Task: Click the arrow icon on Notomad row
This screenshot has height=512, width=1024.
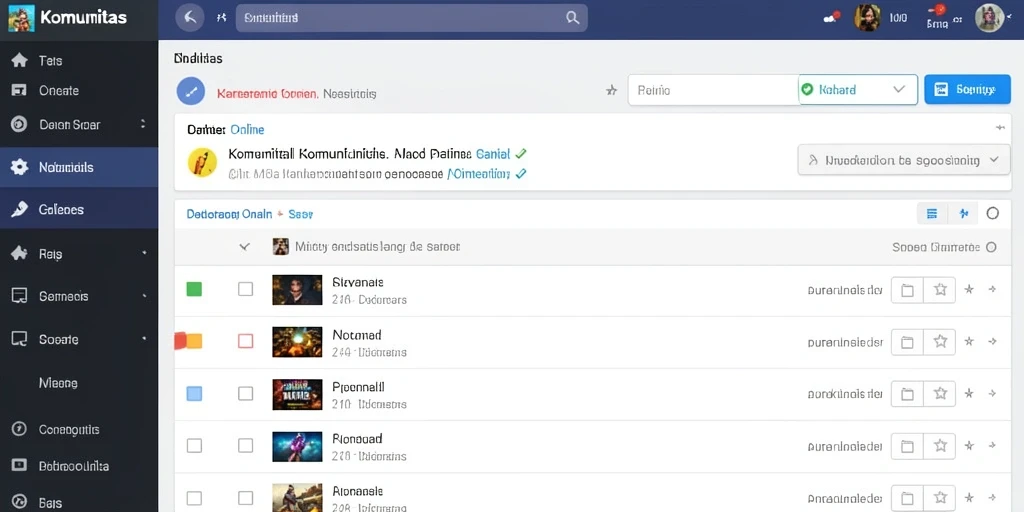Action: click(992, 341)
